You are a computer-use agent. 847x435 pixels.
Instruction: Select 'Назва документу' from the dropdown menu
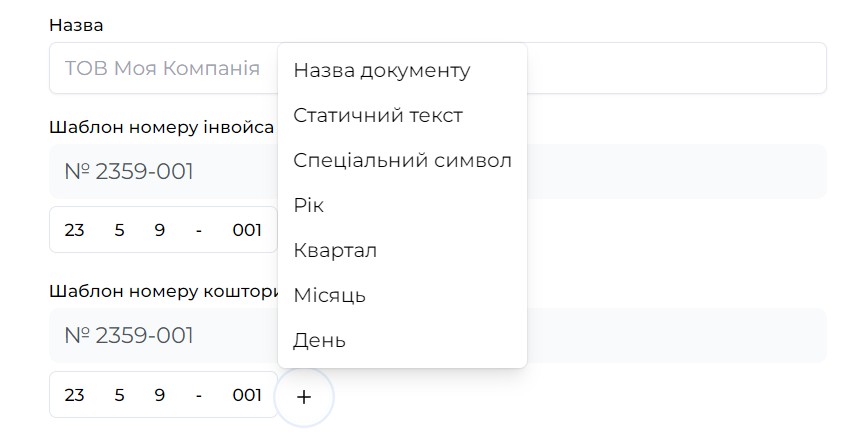[x=381, y=71]
